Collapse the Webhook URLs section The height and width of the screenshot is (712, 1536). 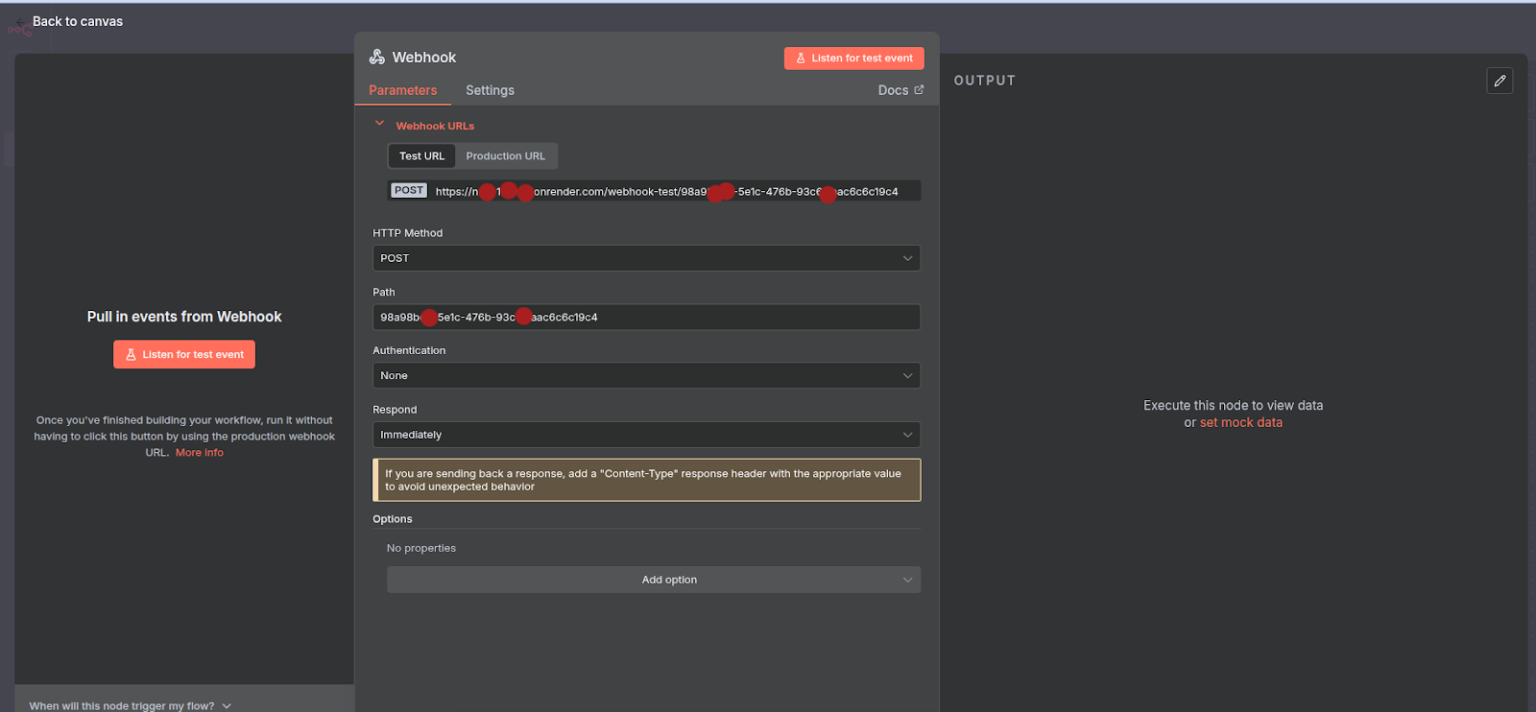pos(379,124)
